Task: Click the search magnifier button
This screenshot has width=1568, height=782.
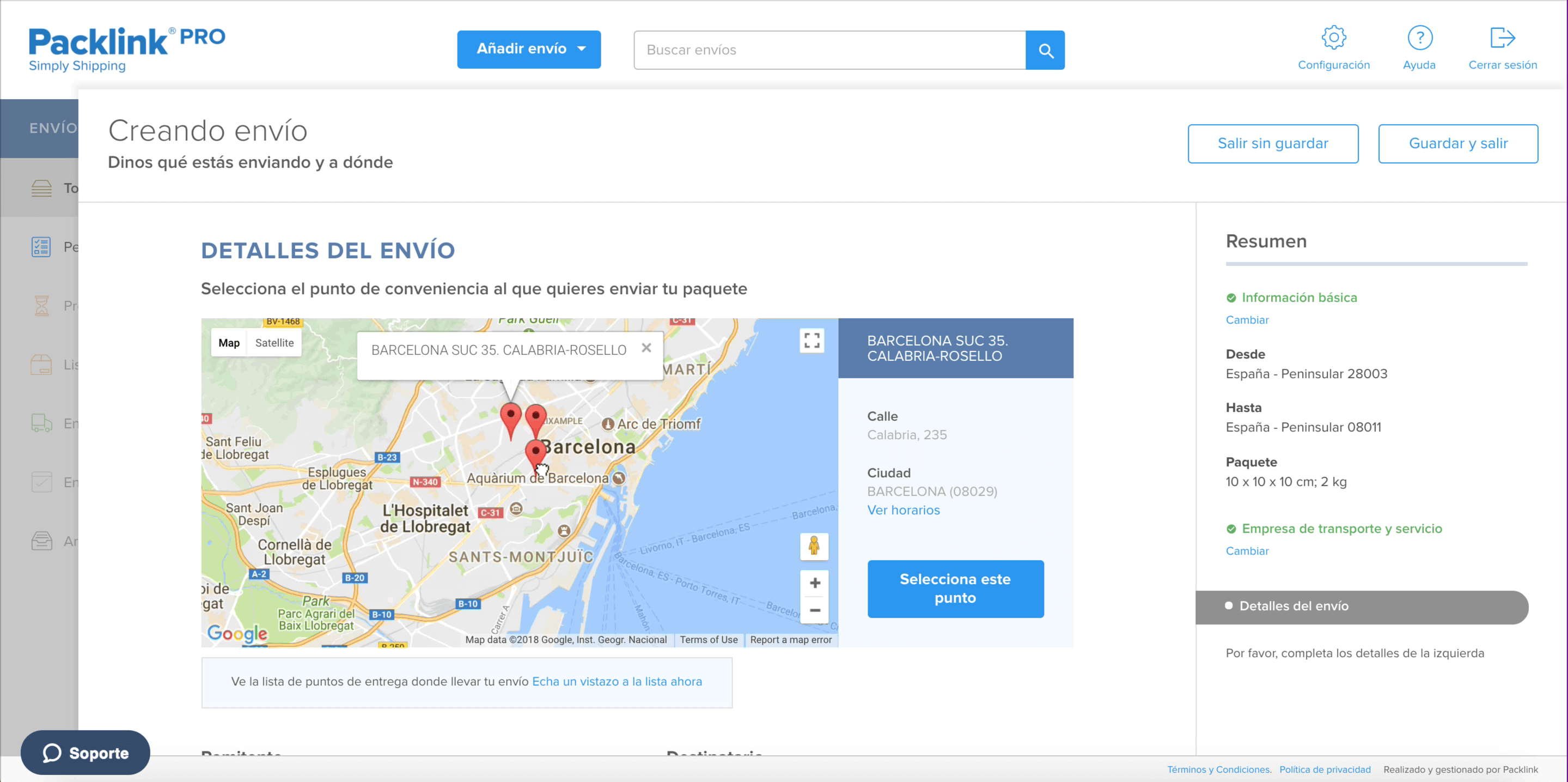Action: (1045, 50)
